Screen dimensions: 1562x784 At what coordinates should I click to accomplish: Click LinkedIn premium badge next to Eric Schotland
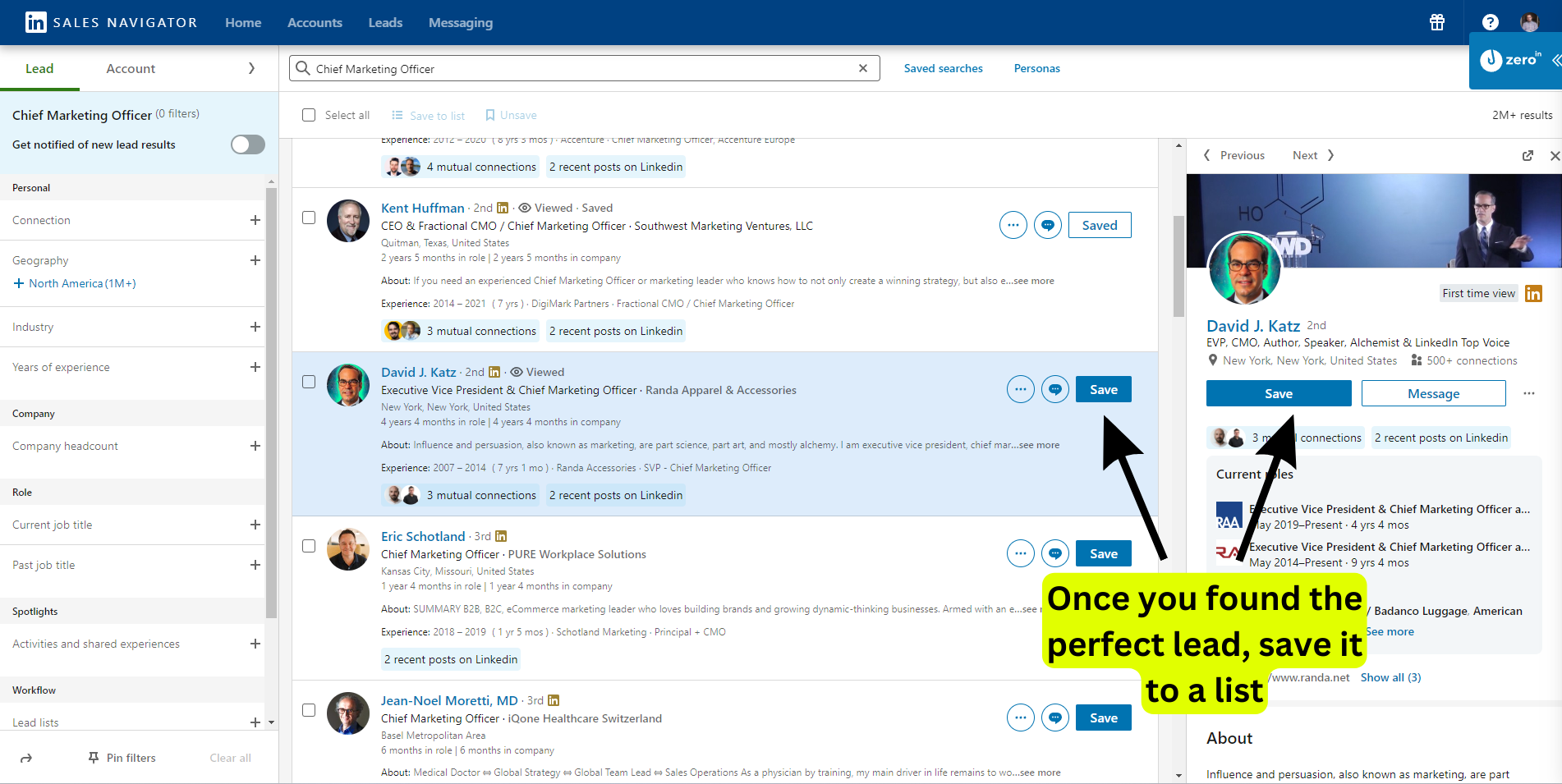pos(501,536)
